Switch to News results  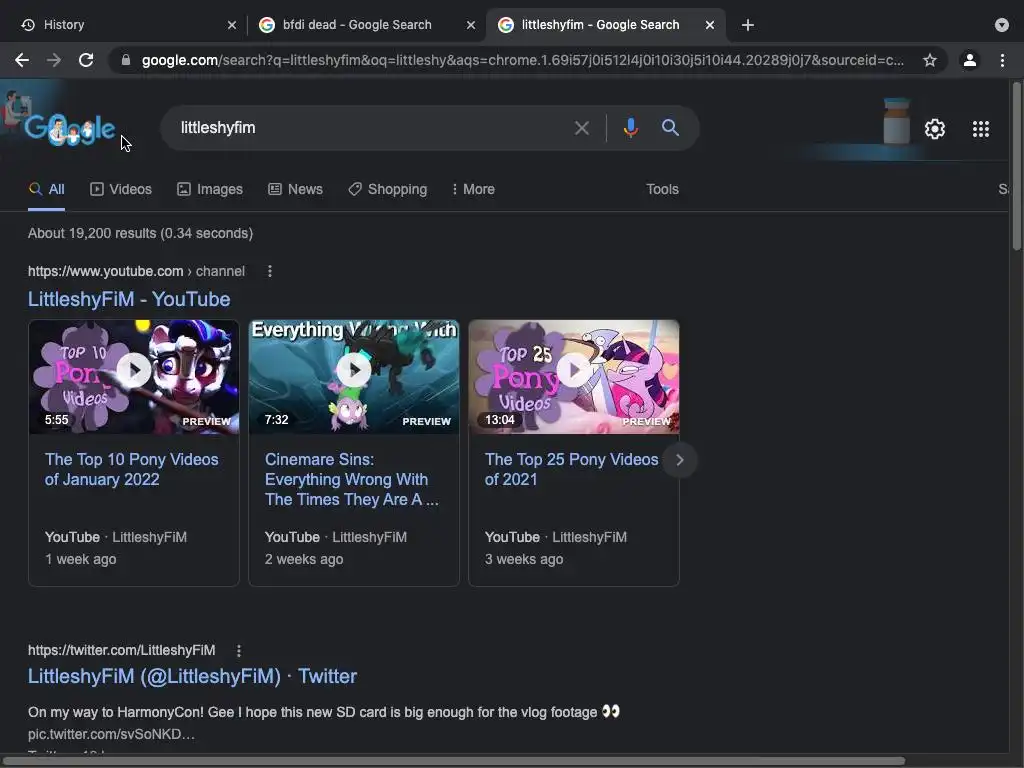[295, 189]
